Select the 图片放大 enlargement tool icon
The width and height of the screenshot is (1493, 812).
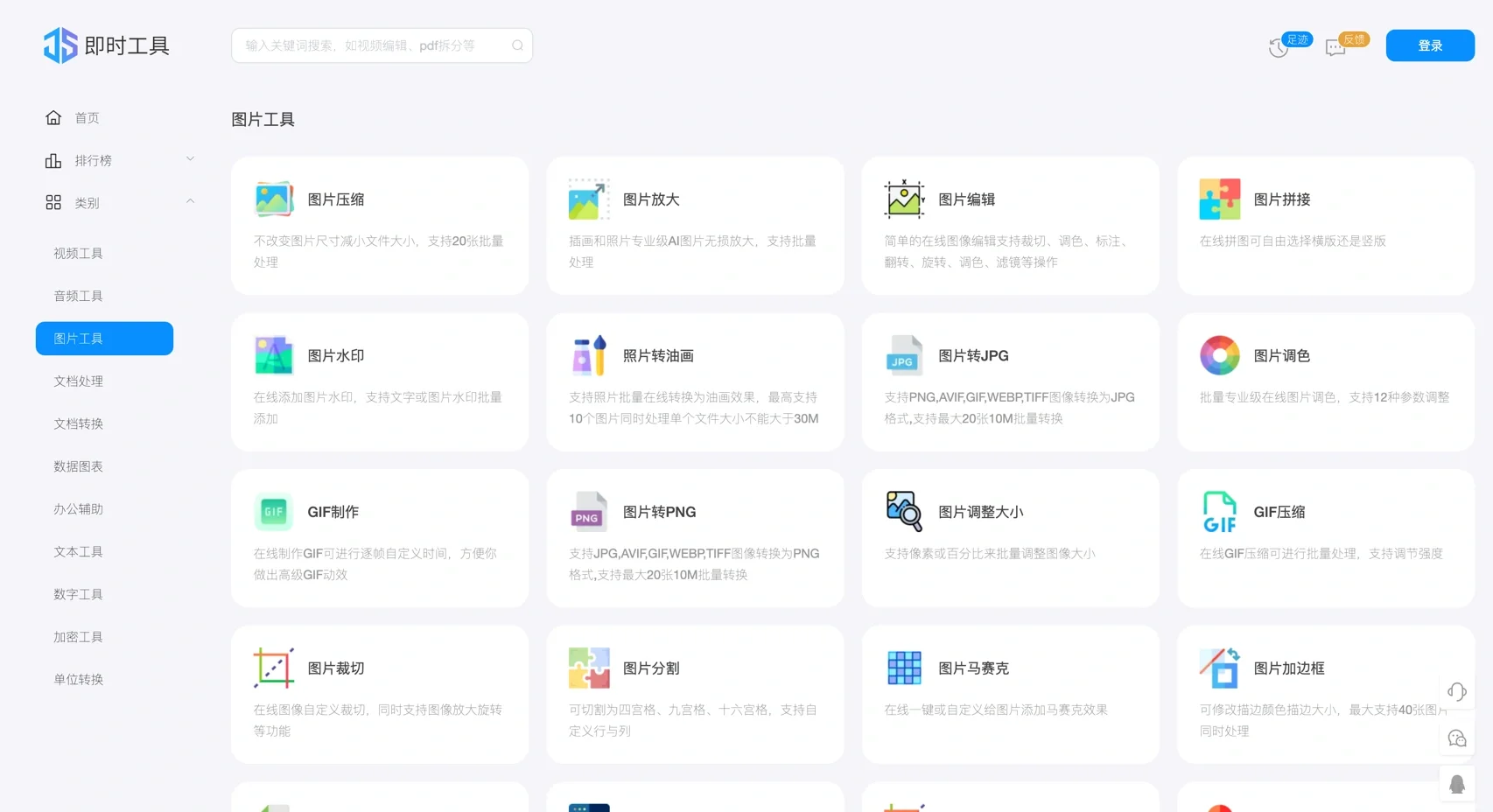[x=588, y=199]
